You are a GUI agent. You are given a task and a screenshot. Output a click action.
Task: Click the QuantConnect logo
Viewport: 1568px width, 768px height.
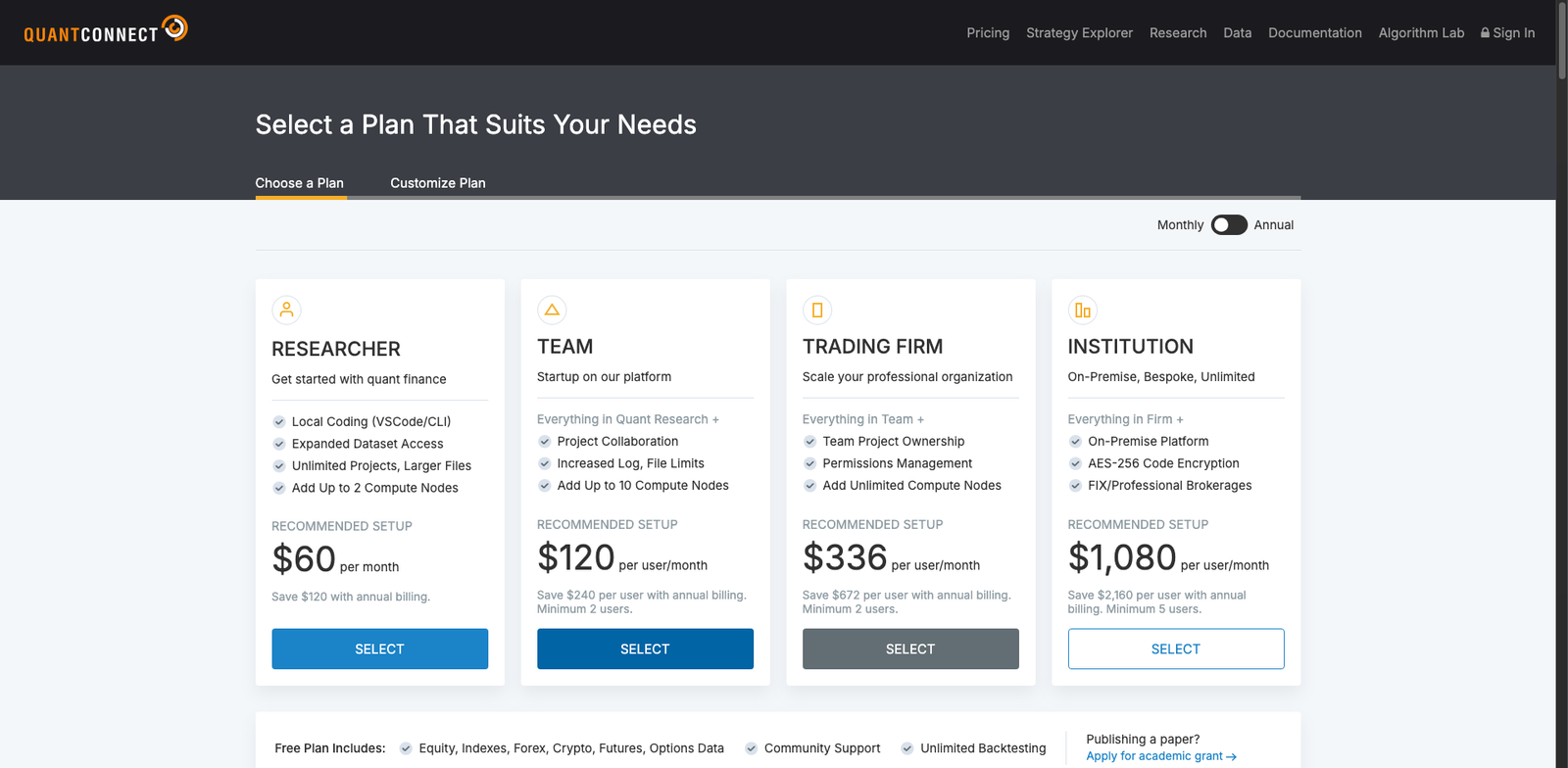point(106,31)
